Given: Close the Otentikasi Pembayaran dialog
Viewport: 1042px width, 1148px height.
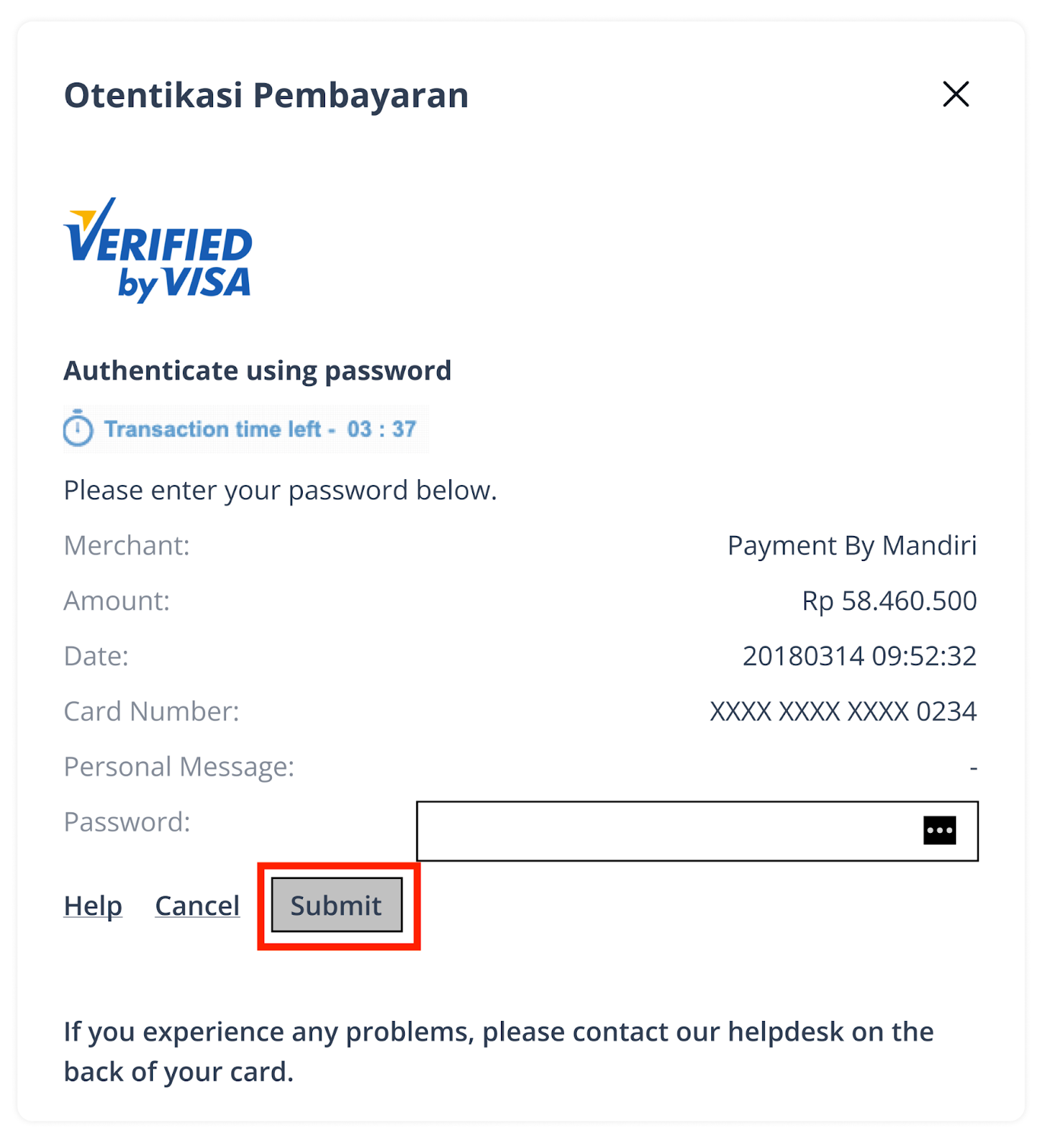Looking at the screenshot, I should point(955,94).
